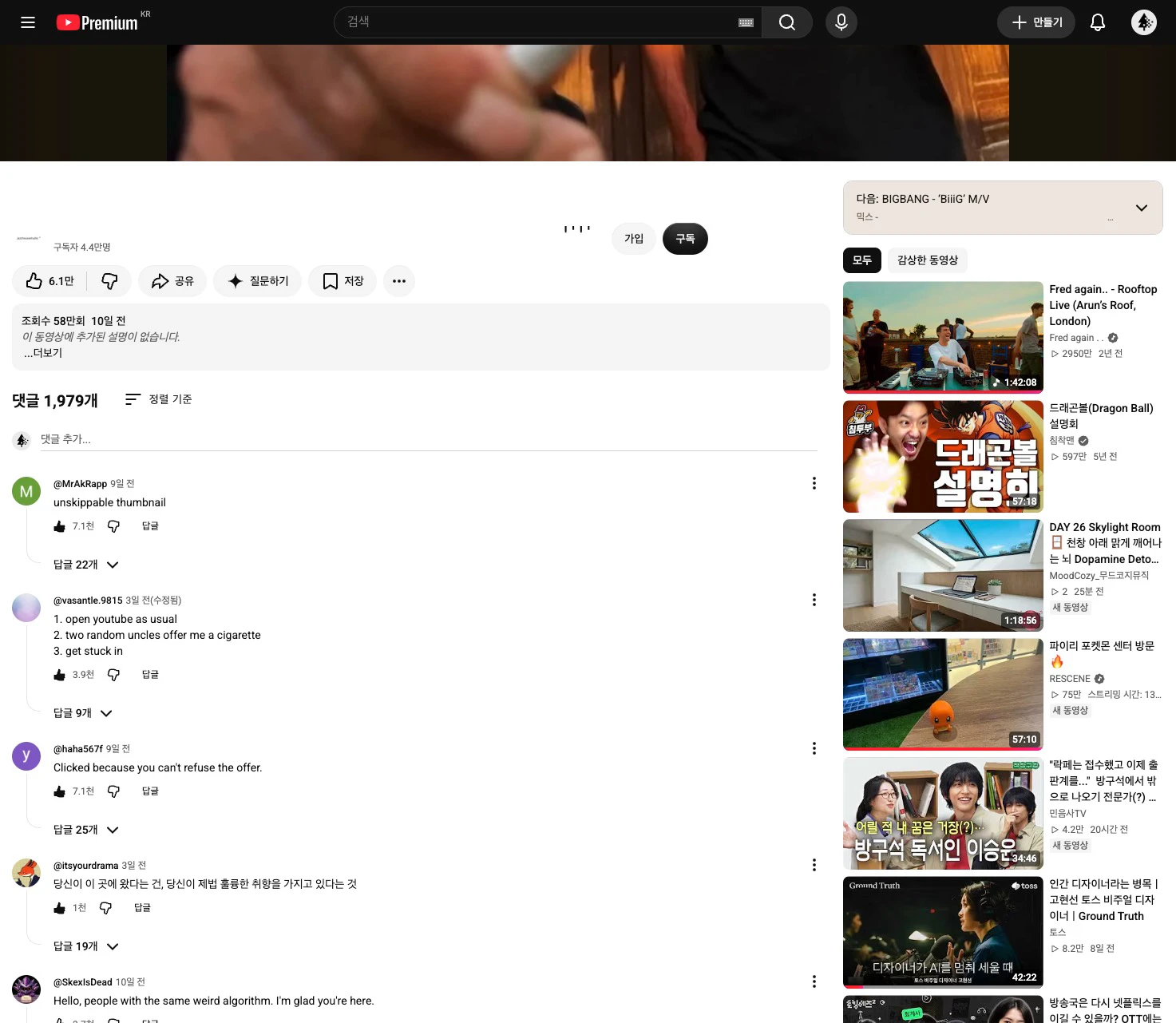Reply to @itsyourdrama's comment

click(142, 908)
